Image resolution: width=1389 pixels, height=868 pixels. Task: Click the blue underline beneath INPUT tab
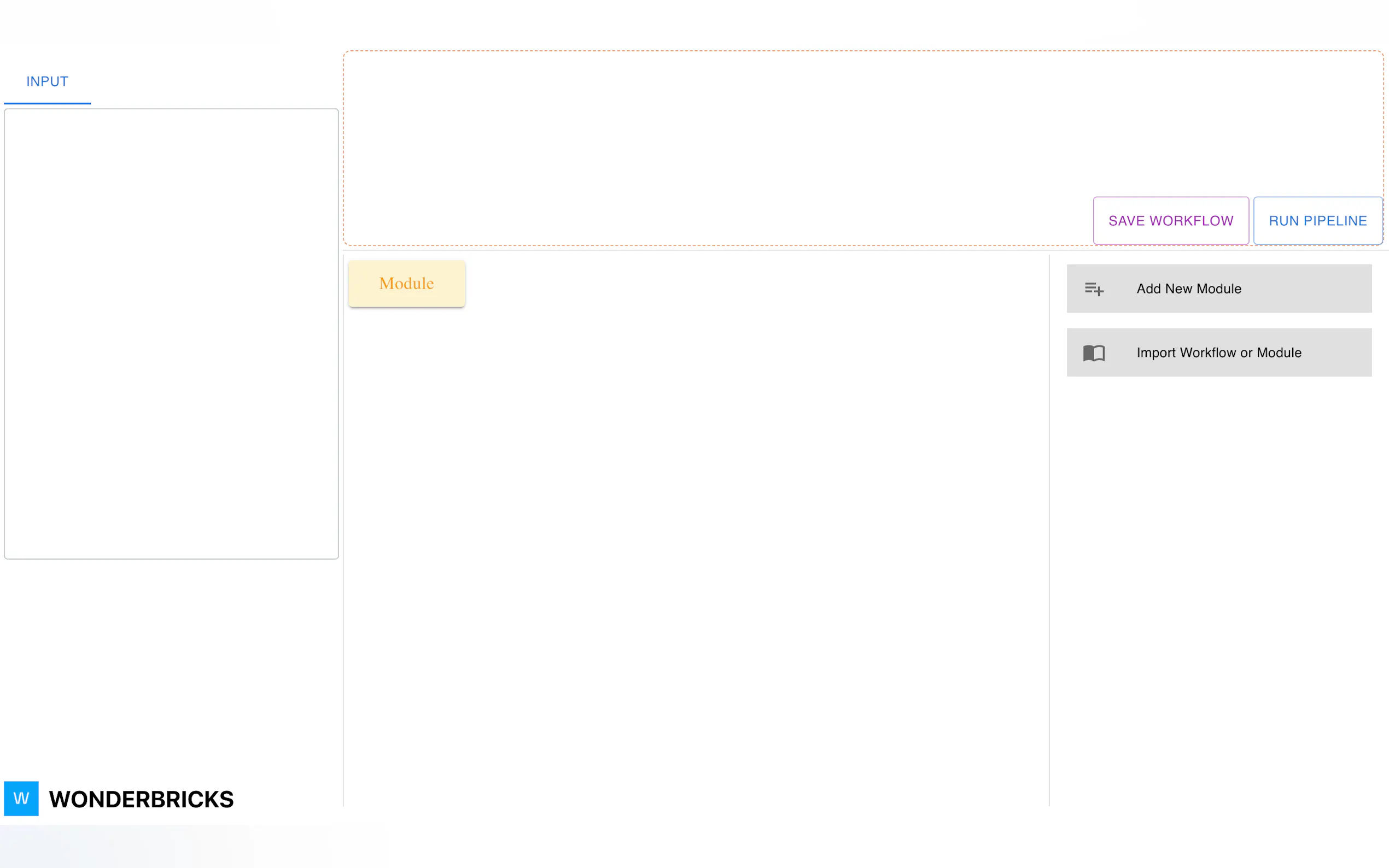(47, 103)
